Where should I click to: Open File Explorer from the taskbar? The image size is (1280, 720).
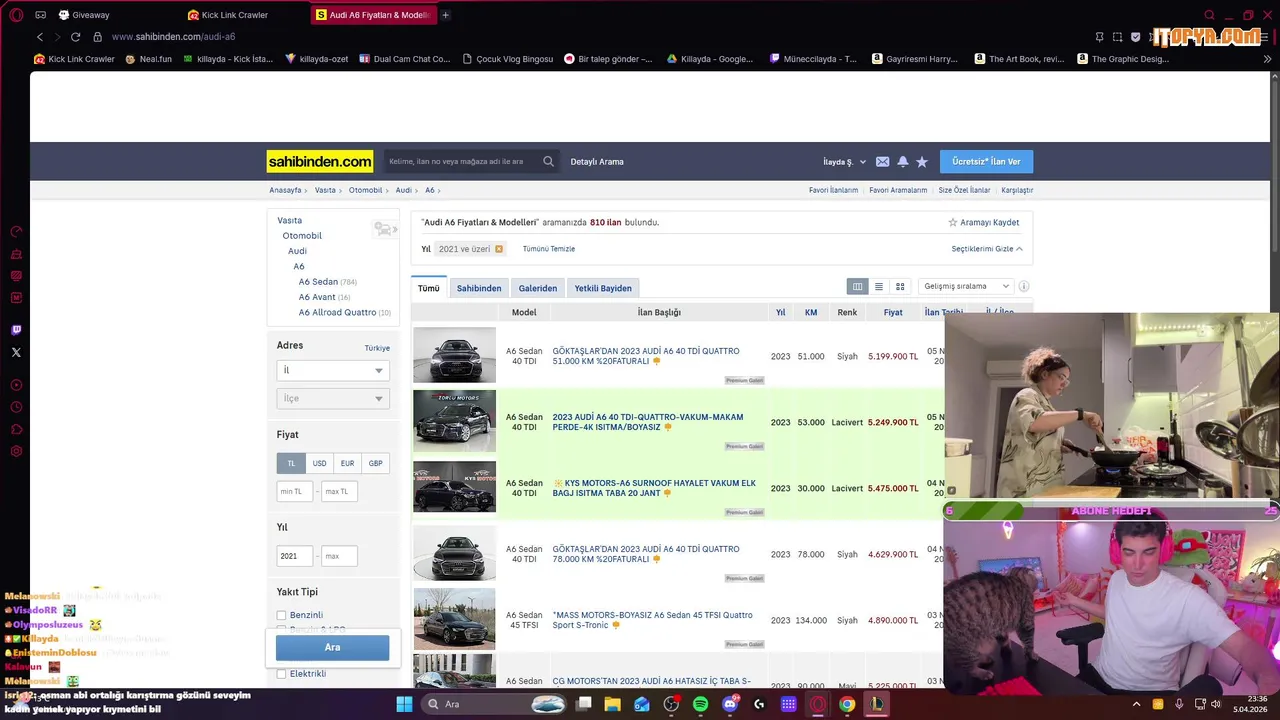pyautogui.click(x=613, y=704)
